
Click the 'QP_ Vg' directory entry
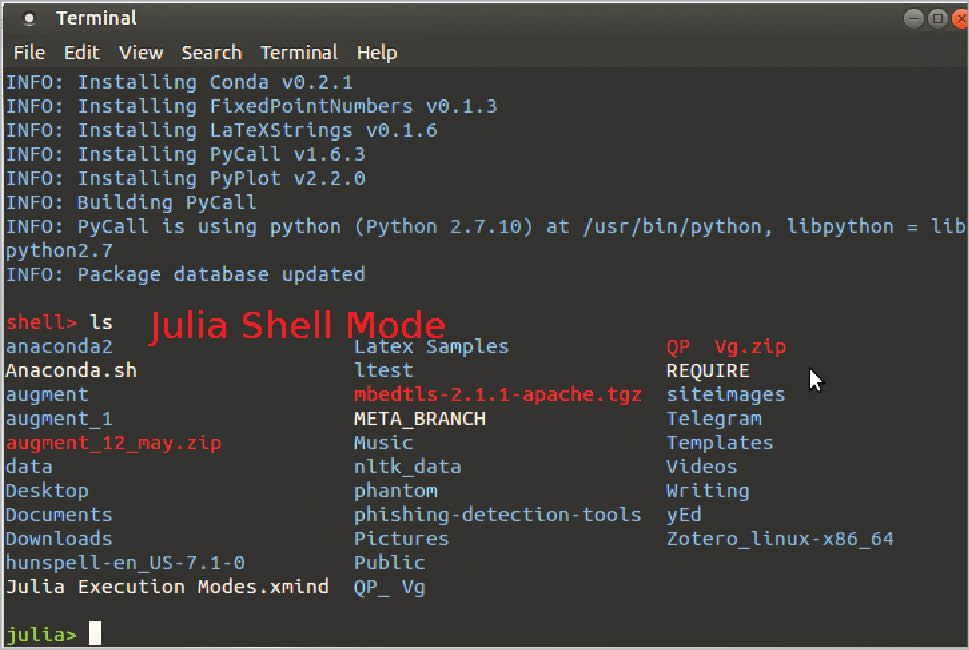389,588
